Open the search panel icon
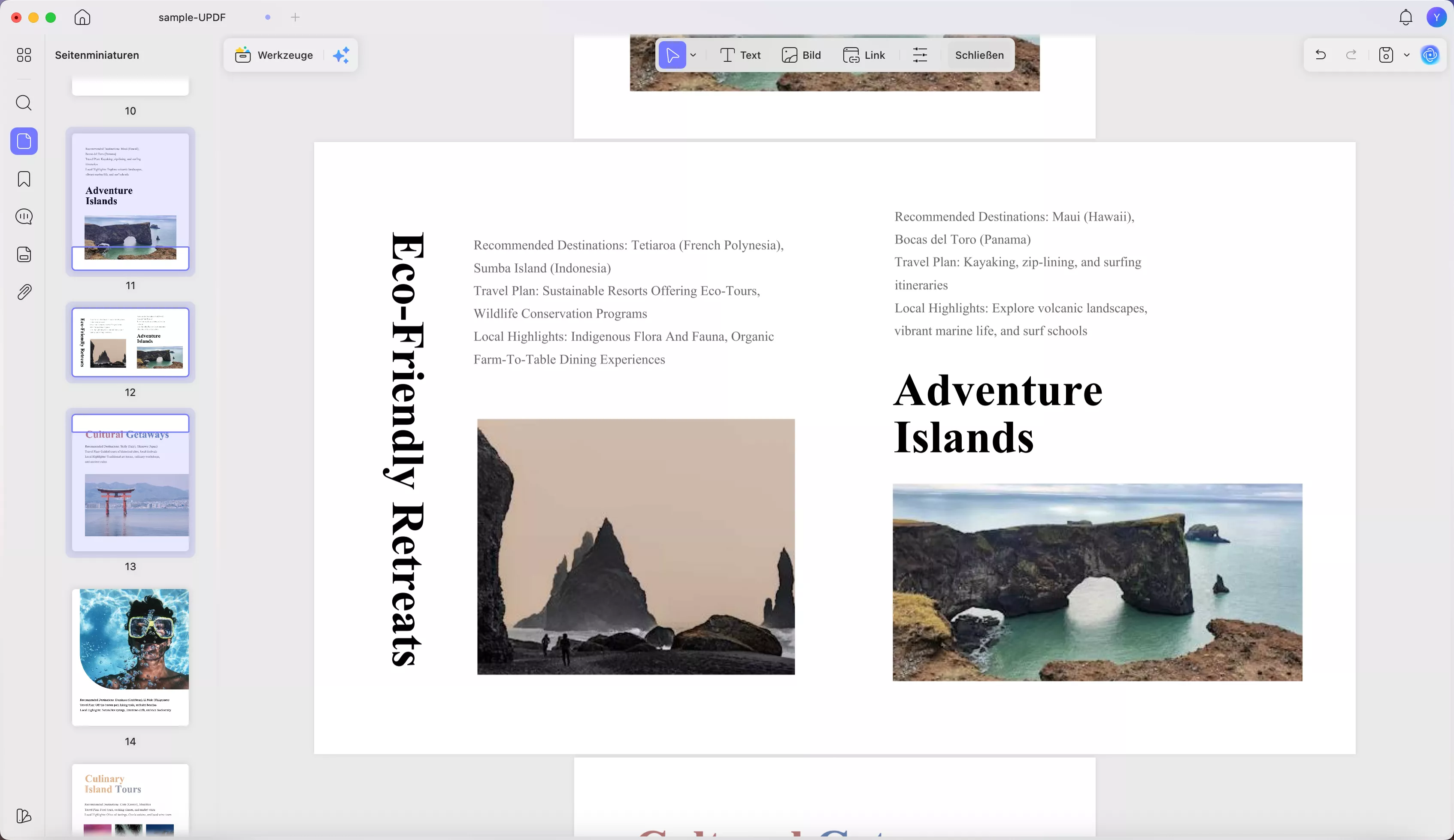 [x=24, y=103]
